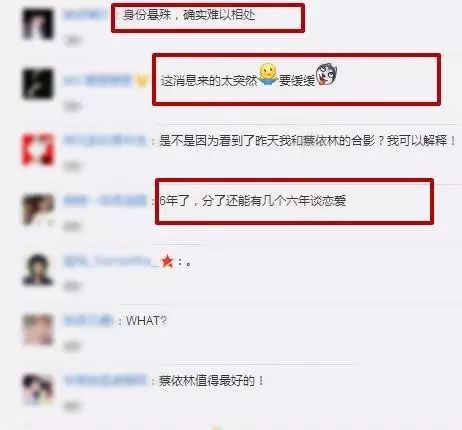This screenshot has width=462, height=430.
Task: Open the avatar beside the WHAT? comment
Action: pyautogui.click(x=37, y=329)
